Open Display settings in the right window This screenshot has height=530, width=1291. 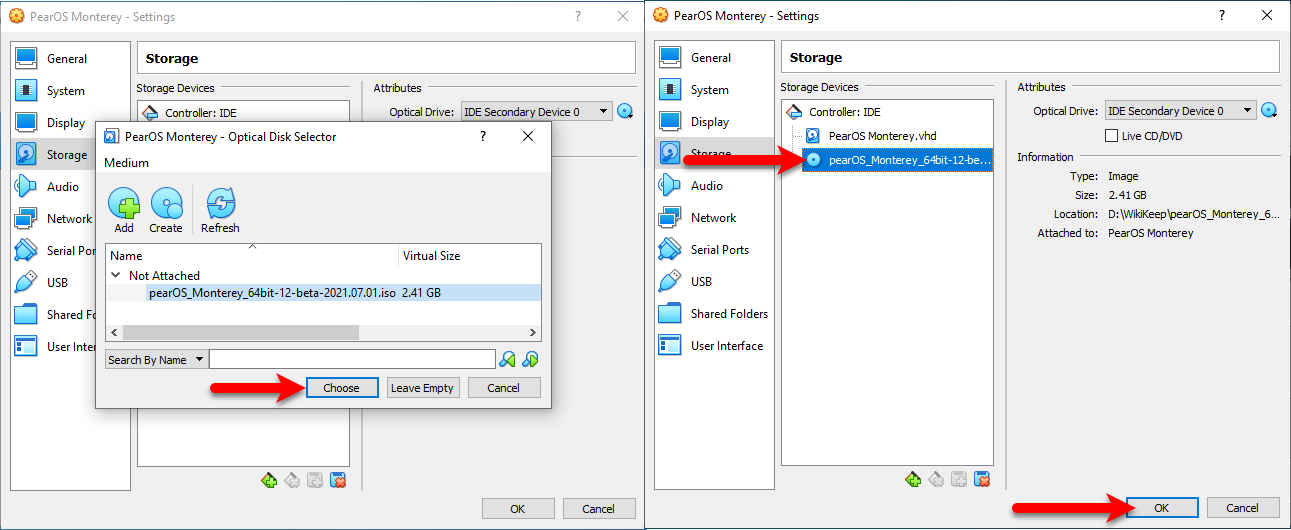pos(714,122)
